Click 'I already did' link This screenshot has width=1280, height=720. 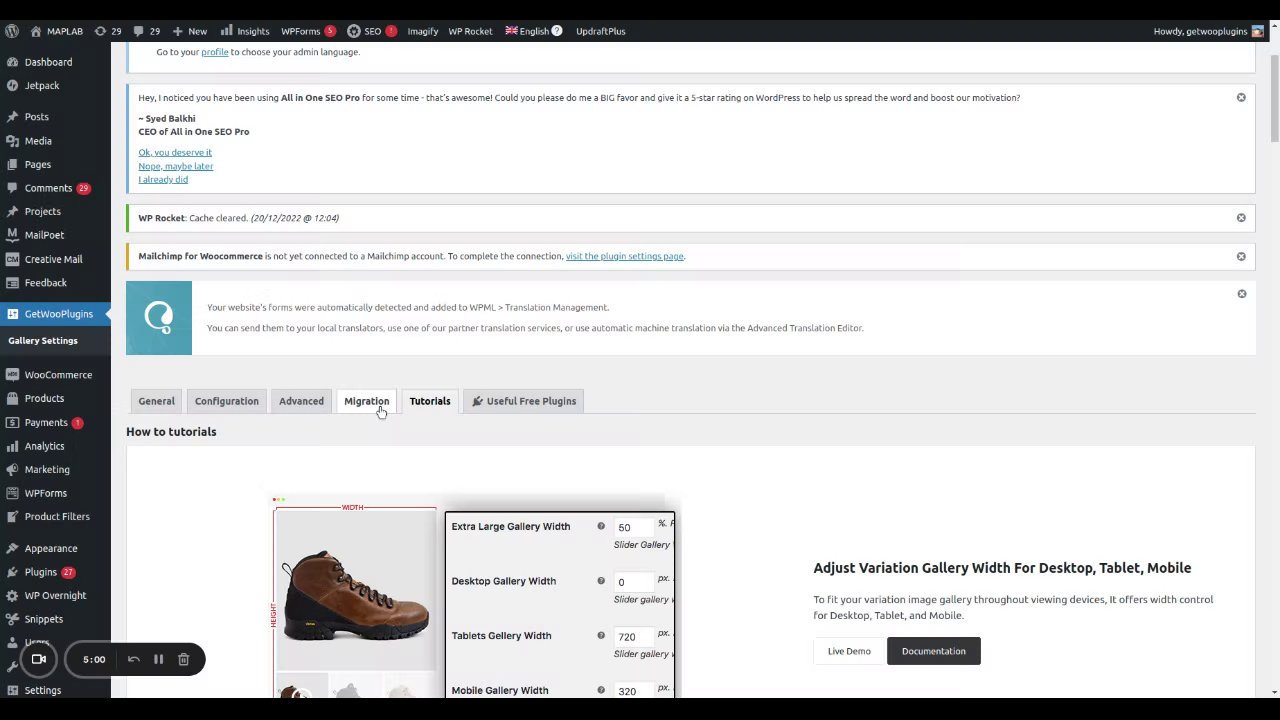click(163, 180)
